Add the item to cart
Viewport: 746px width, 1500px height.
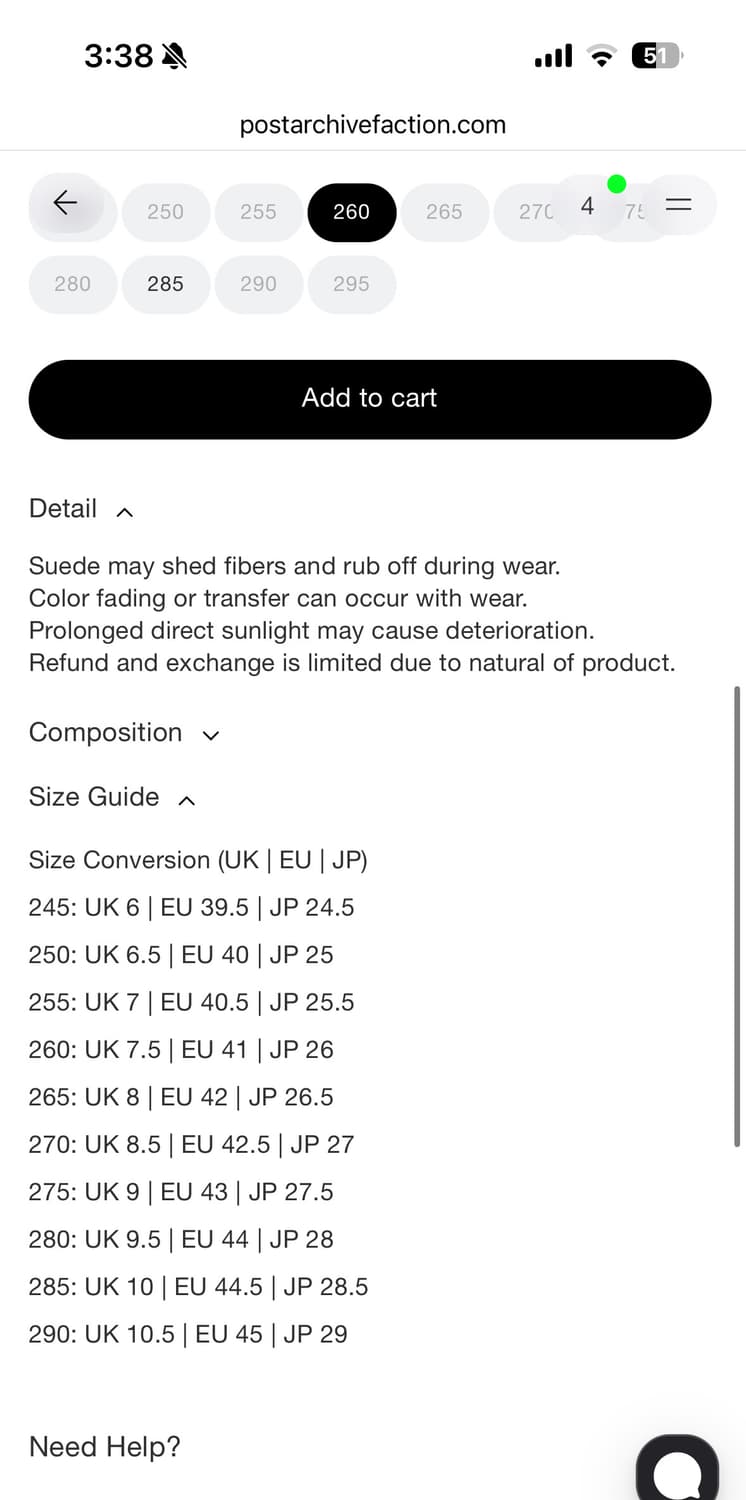click(370, 399)
